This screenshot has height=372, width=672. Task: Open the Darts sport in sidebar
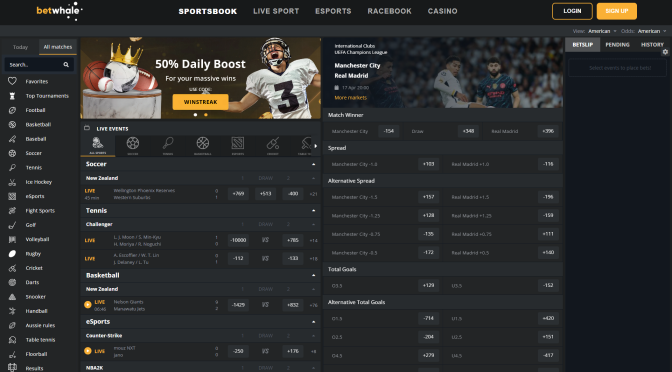(x=32, y=282)
